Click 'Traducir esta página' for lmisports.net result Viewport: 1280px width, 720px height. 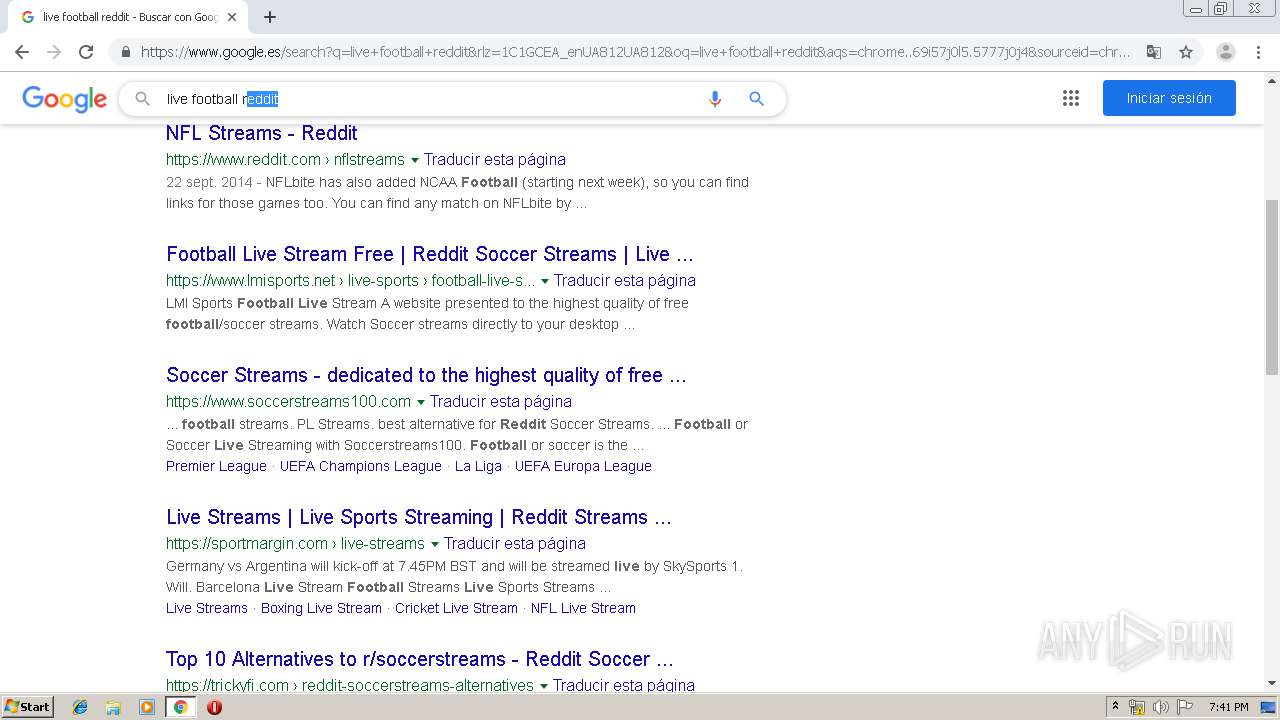[625, 280]
